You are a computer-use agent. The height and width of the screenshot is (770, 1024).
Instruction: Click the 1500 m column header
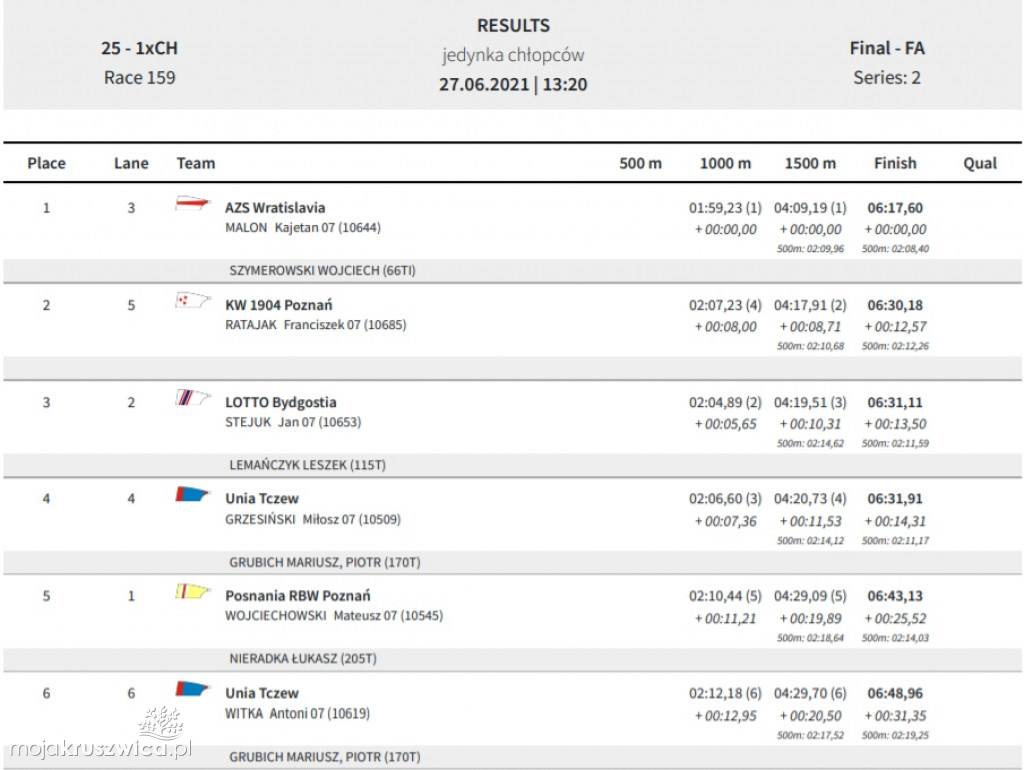coord(810,163)
